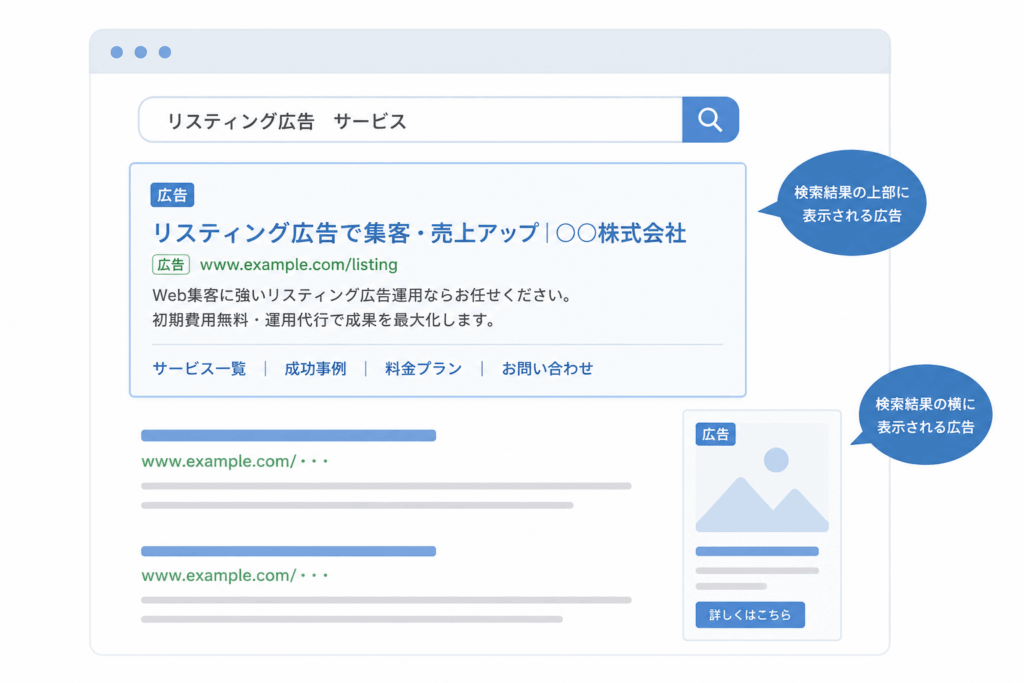Open the お問い合わせ sitelink
Screen dimensions: 1024x683
tap(547, 368)
